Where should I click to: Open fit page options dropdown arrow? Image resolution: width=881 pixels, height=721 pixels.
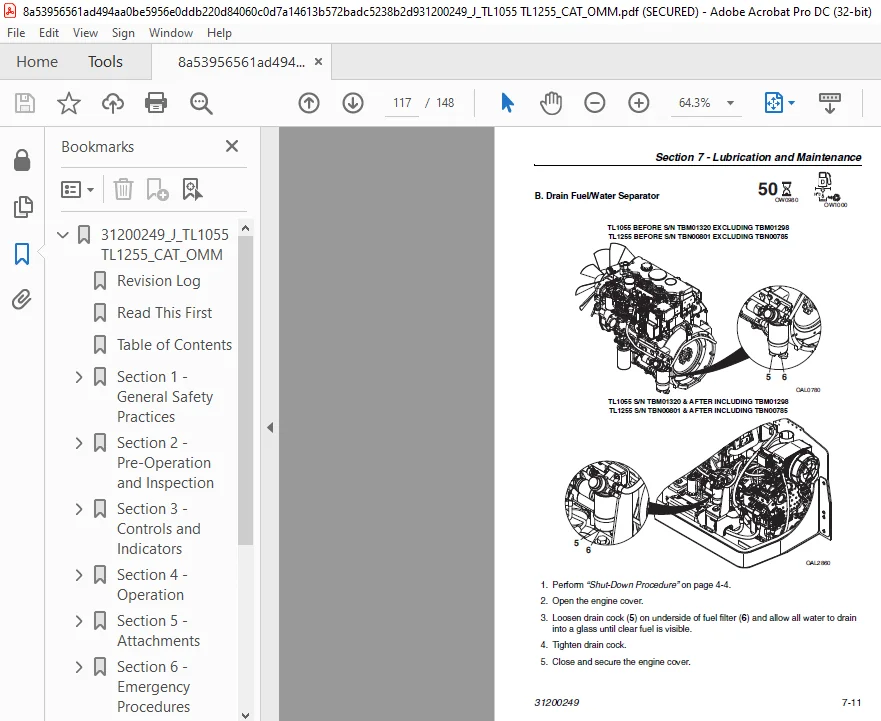coord(792,103)
